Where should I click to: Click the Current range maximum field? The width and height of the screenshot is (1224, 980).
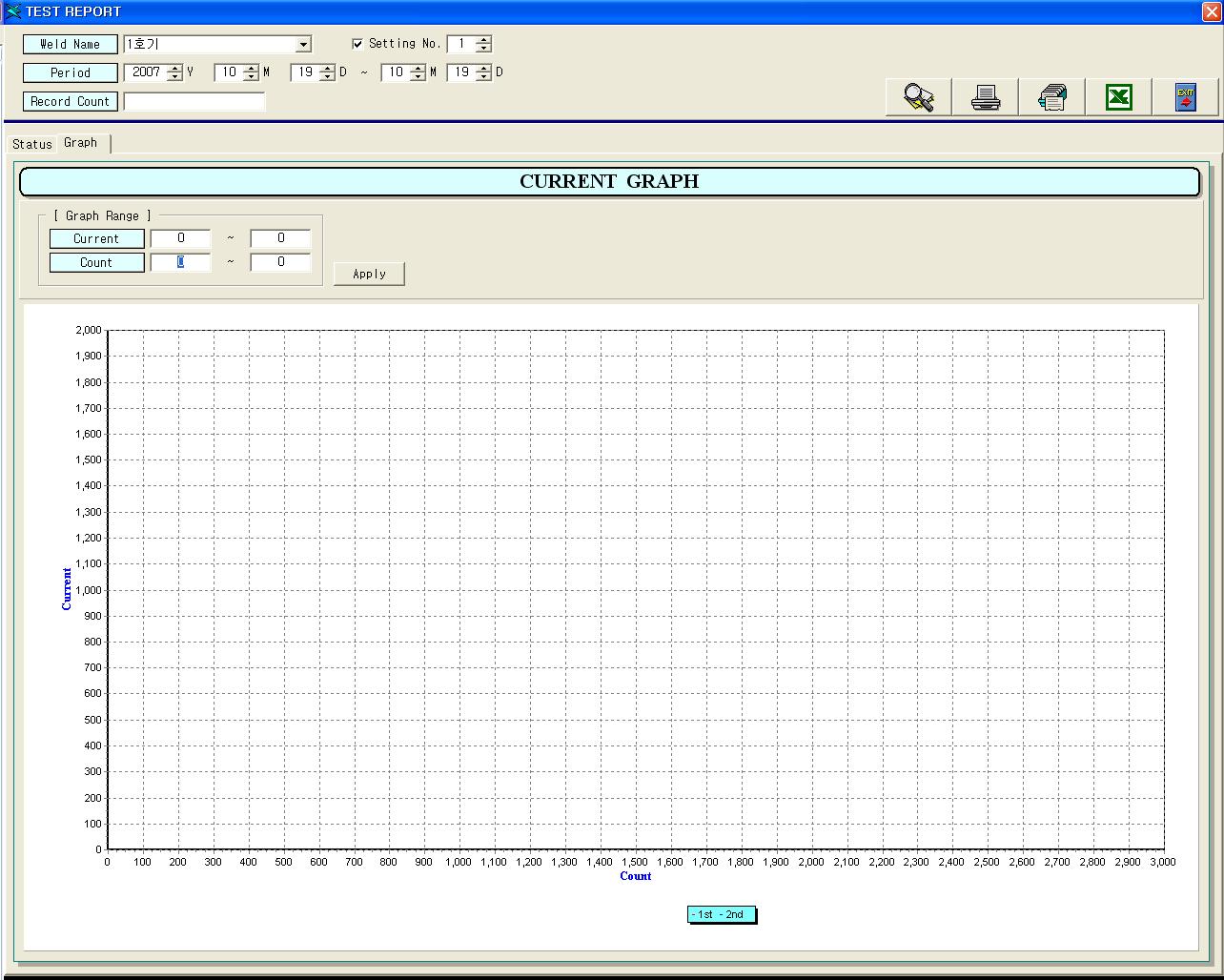280,238
